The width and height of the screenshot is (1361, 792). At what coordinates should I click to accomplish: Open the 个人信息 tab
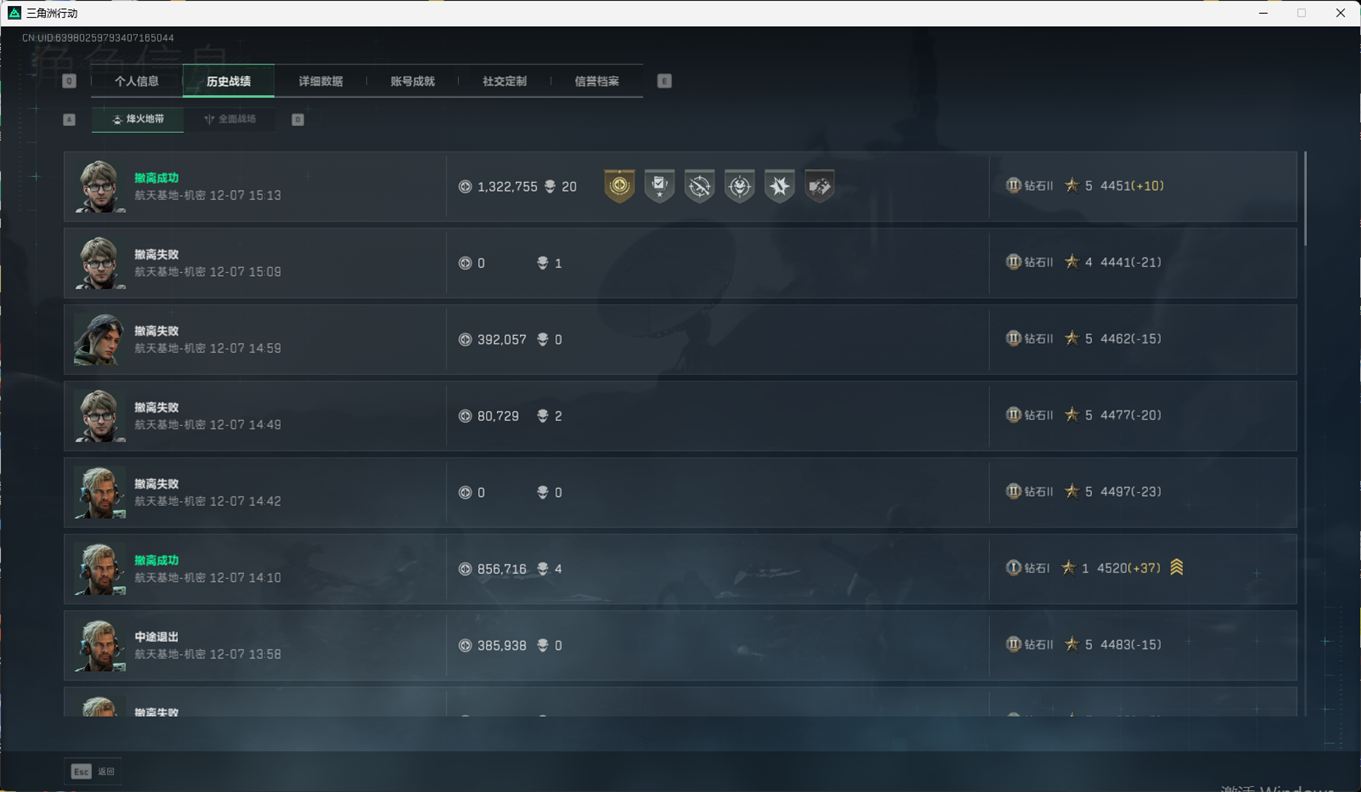[137, 81]
